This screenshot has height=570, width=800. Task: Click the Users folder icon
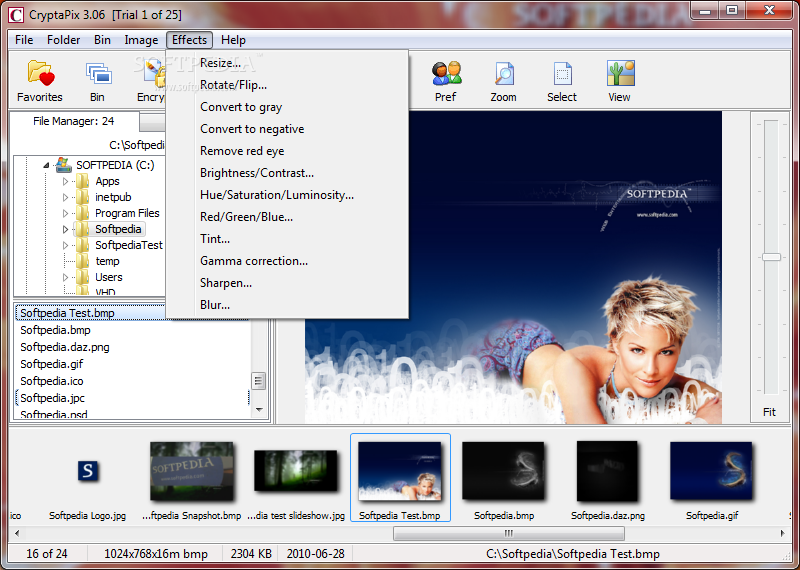pyautogui.click(x=82, y=277)
